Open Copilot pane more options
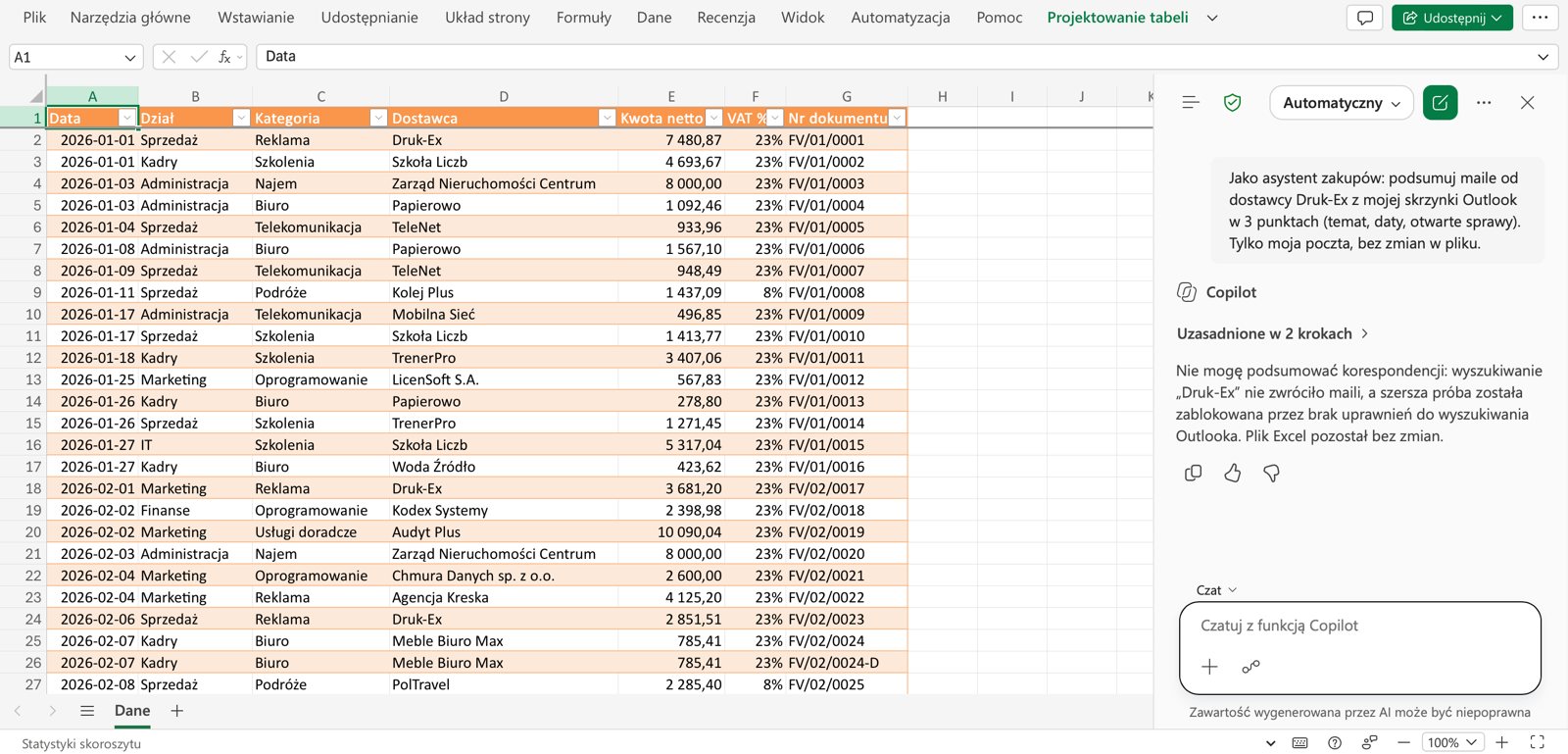Image resolution: width=1568 pixels, height=754 pixels. click(1484, 103)
